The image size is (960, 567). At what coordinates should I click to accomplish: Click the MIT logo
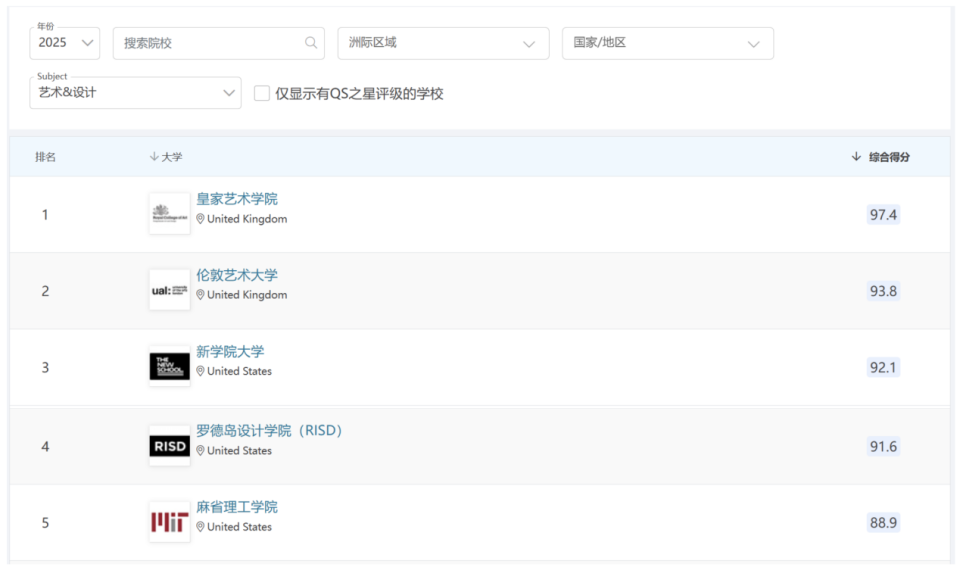(x=170, y=522)
